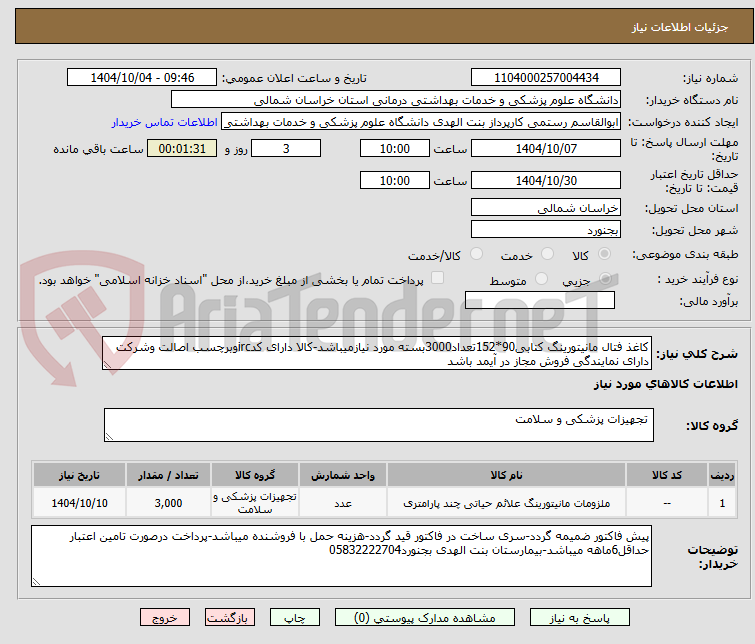This screenshot has height=644, width=755.
Task: Click the شماره نیاز field 1104000257004434
Action: [x=546, y=77]
